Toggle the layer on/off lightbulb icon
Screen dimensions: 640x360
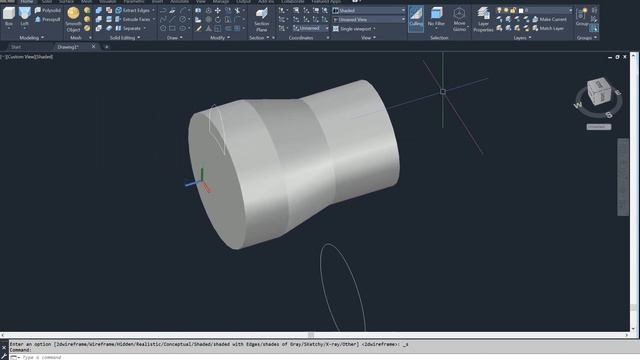click(x=499, y=10)
